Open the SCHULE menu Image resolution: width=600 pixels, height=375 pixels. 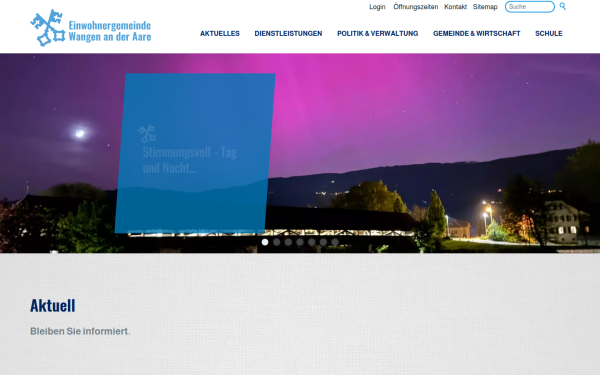[548, 34]
